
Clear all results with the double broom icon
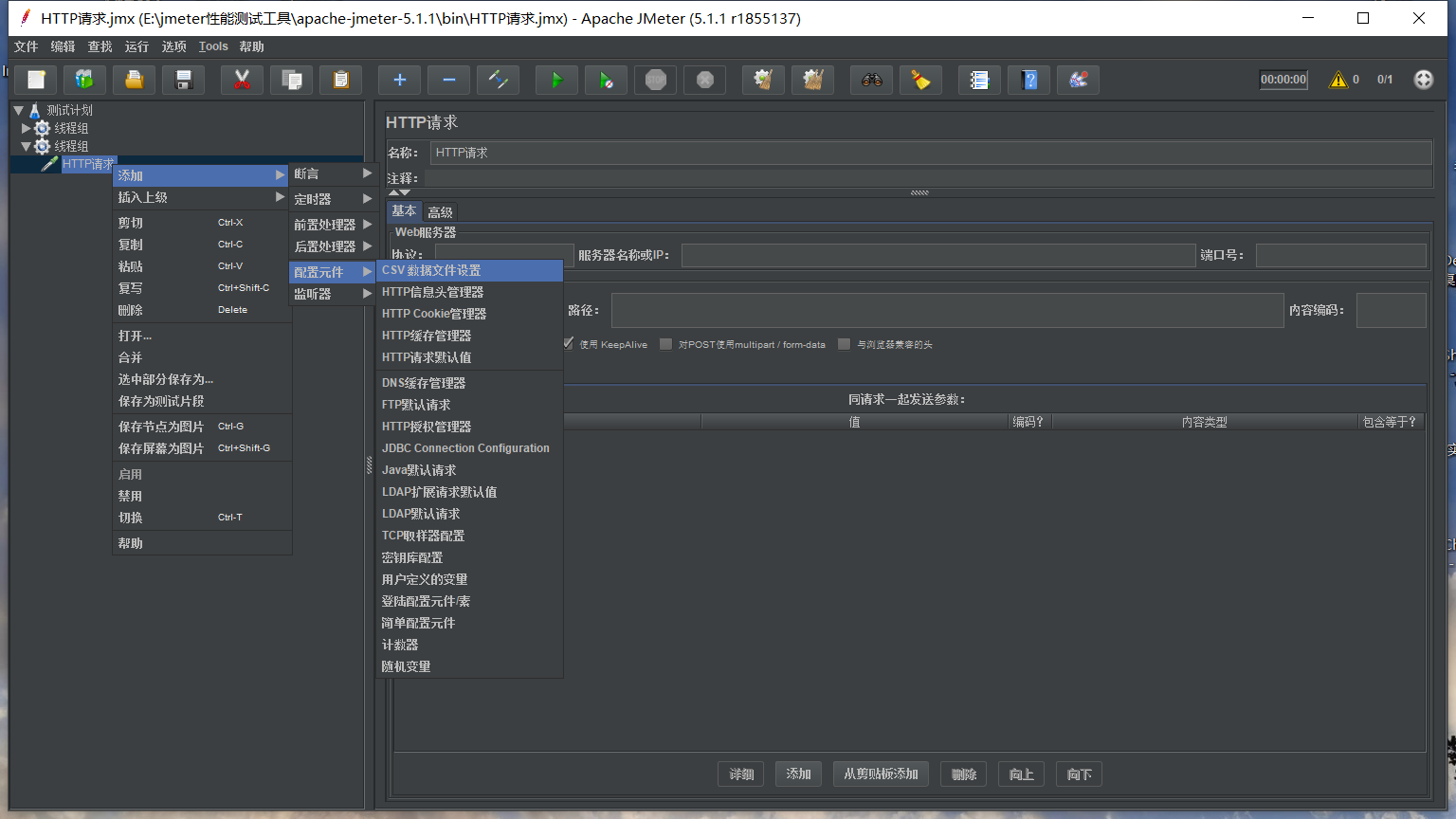click(813, 80)
